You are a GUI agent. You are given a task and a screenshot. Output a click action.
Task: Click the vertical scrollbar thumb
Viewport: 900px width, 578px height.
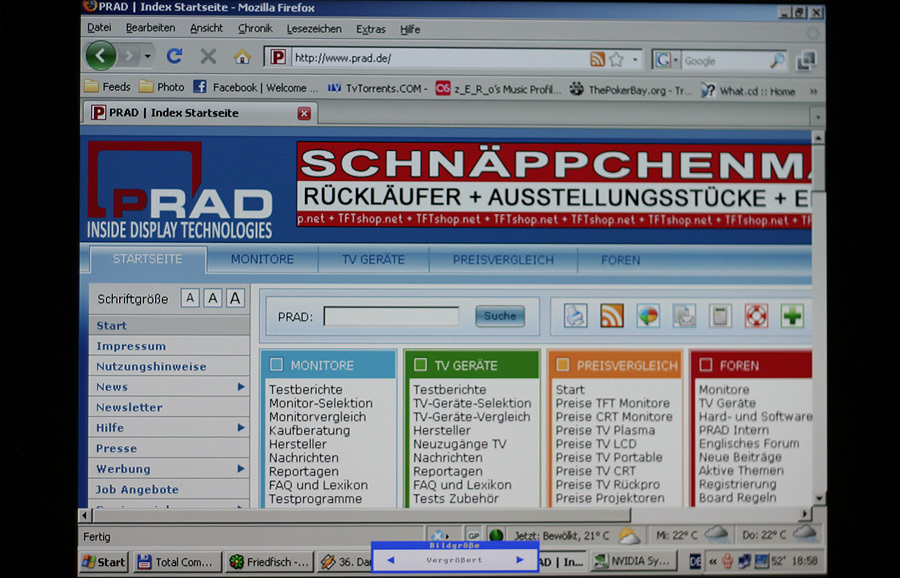coord(818,169)
